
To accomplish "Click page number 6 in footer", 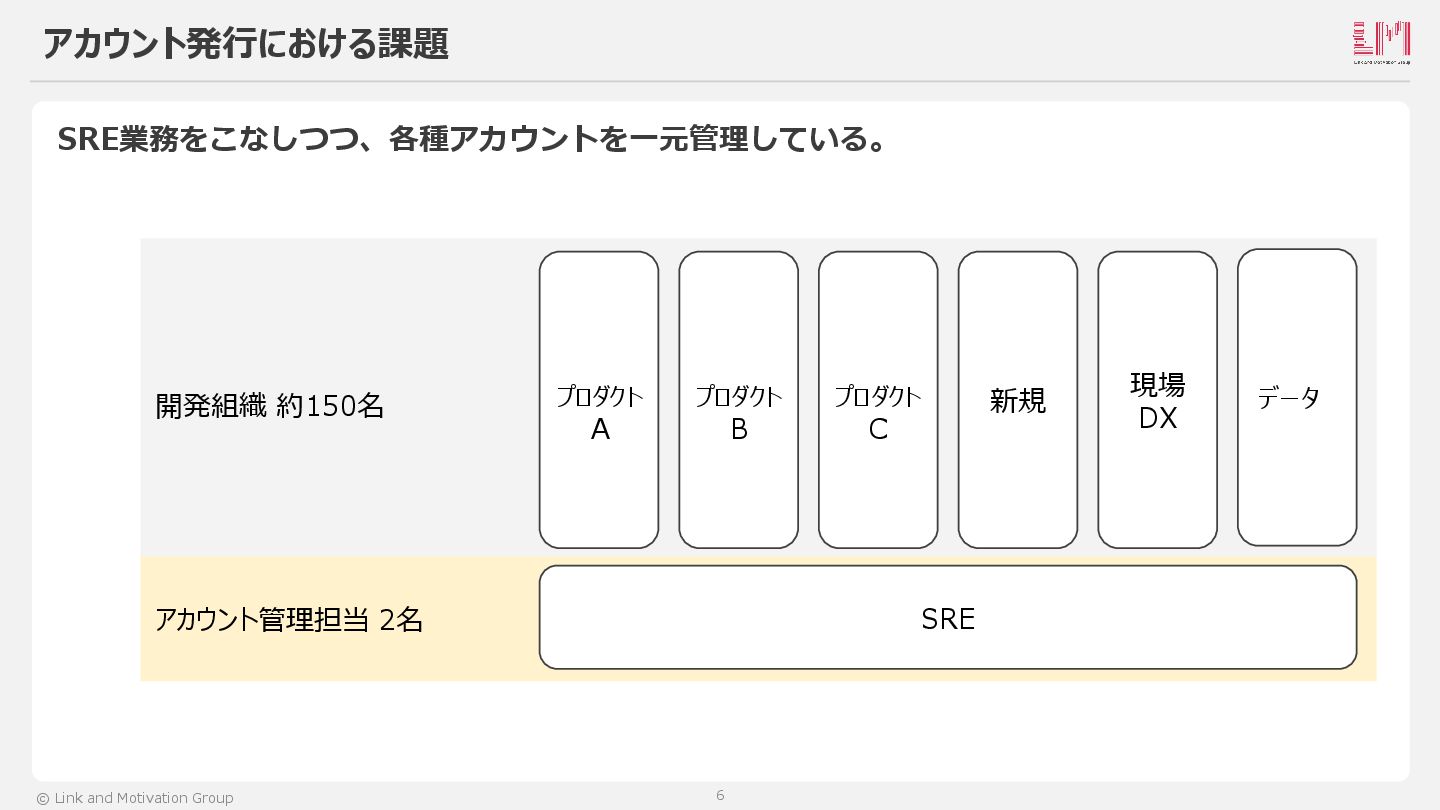I will [720, 796].
